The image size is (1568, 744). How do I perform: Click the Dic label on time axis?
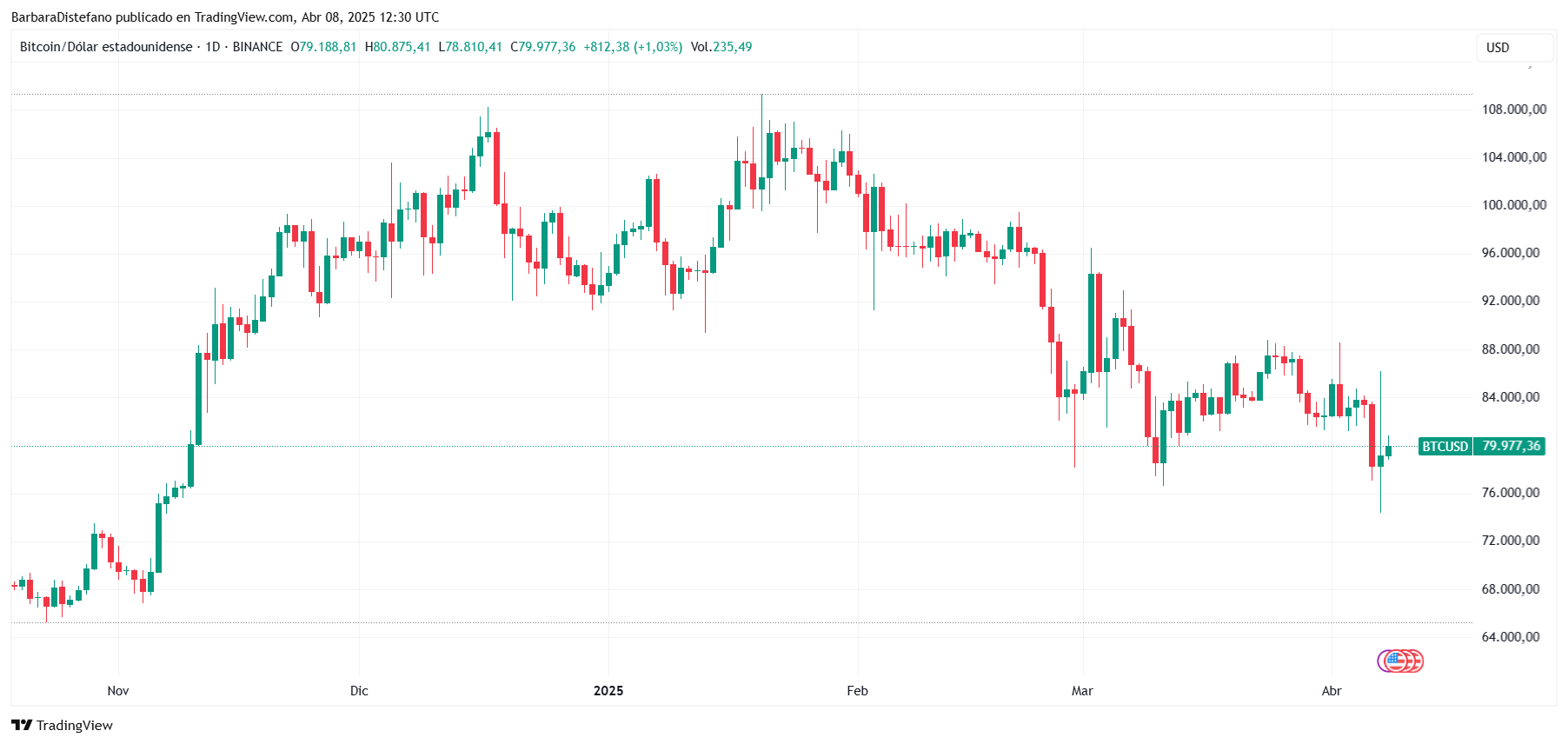pyautogui.click(x=359, y=691)
